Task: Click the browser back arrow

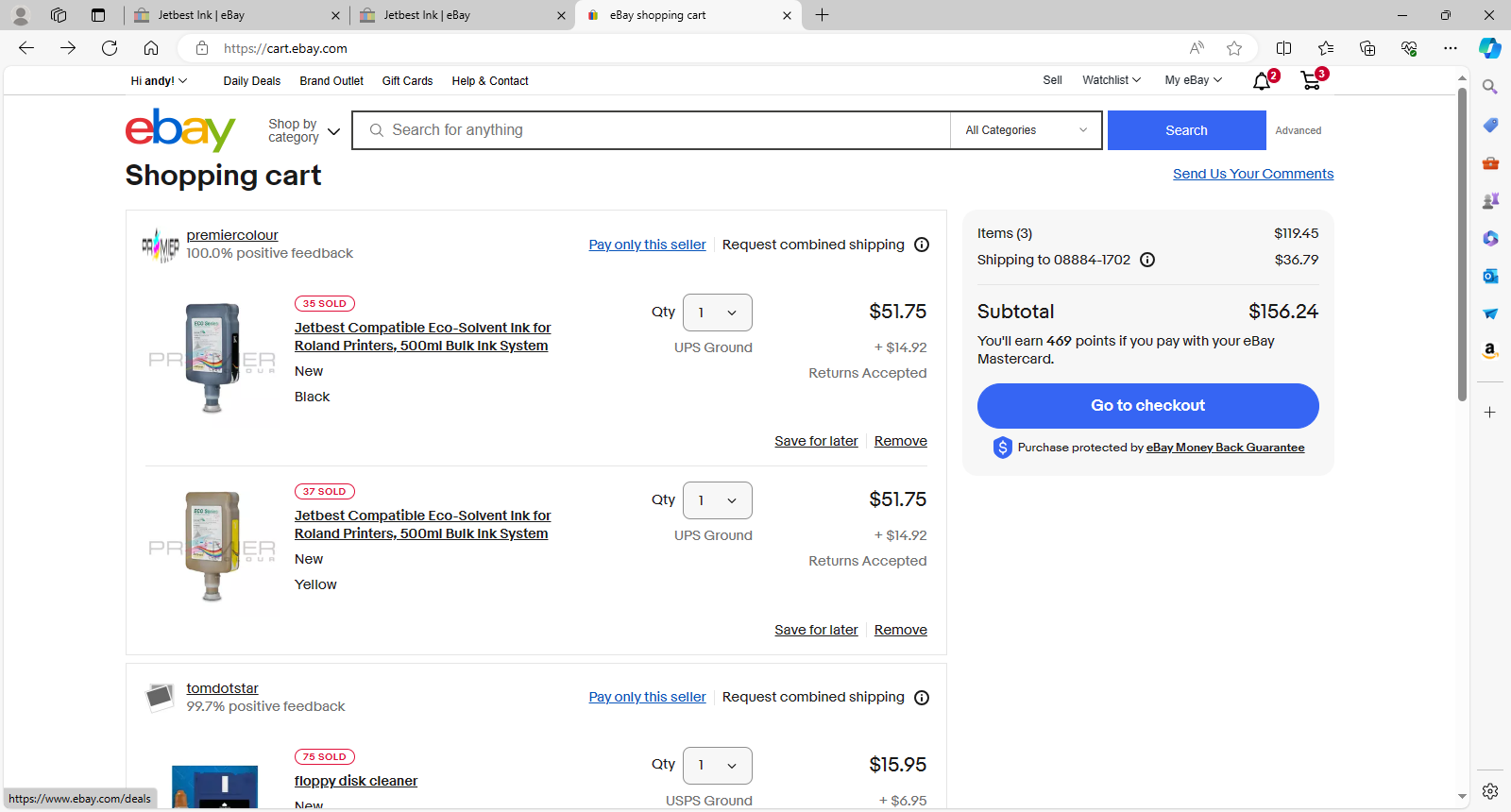Action: (26, 48)
